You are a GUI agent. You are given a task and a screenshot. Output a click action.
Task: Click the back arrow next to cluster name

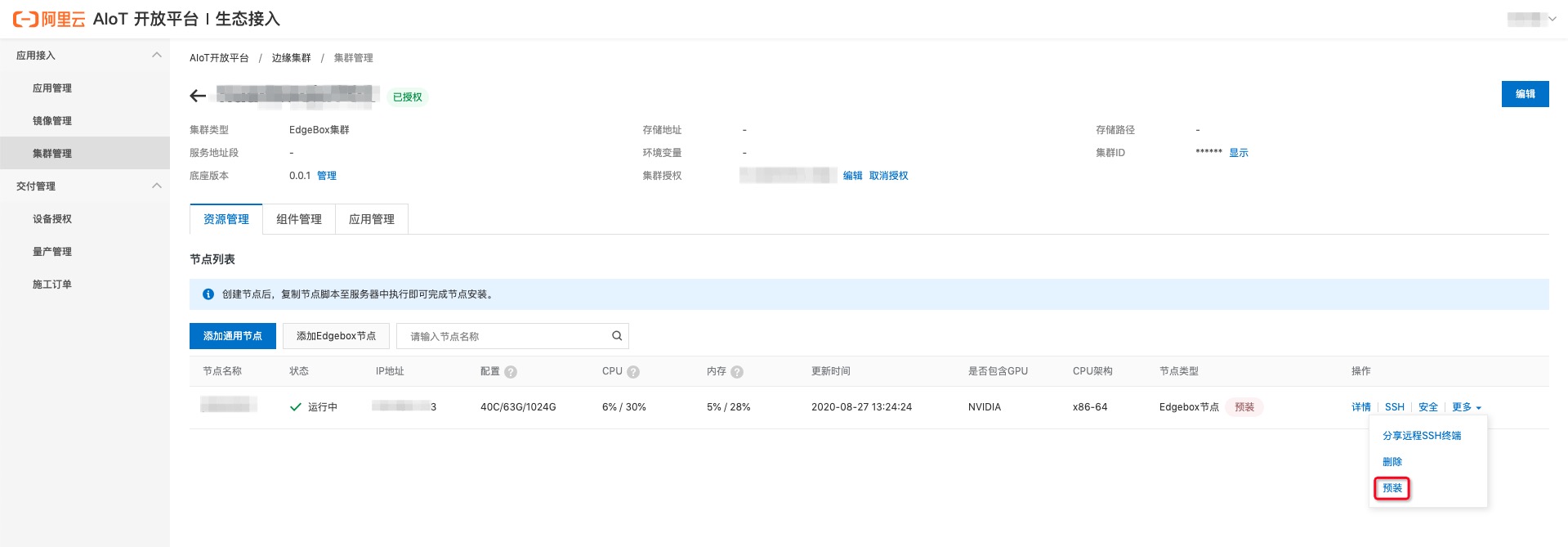pos(198,96)
